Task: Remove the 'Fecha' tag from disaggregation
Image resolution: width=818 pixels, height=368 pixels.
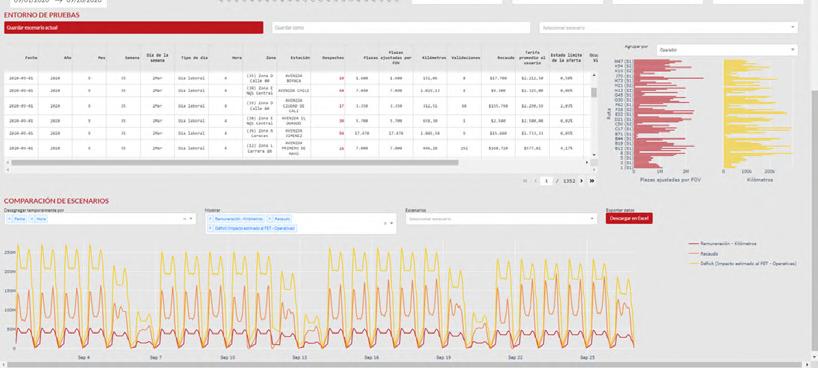Action: click(x=10, y=219)
